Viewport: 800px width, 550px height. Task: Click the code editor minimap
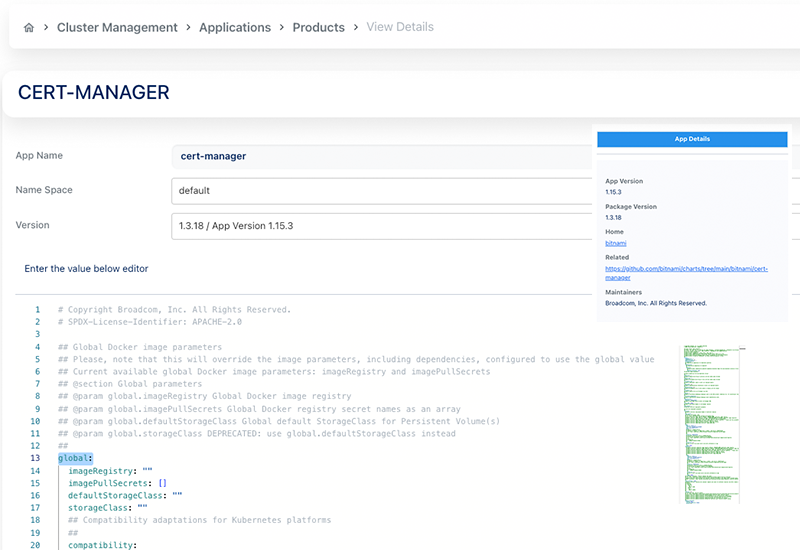712,424
